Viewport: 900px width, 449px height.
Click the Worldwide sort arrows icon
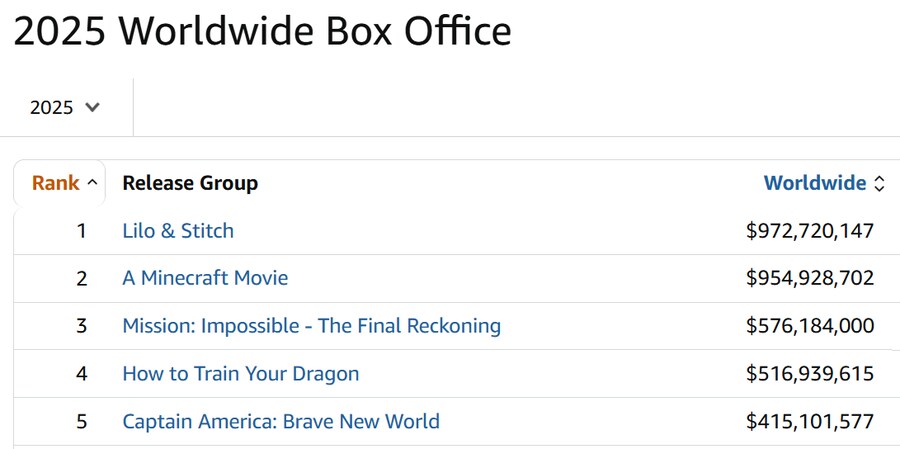tap(879, 184)
